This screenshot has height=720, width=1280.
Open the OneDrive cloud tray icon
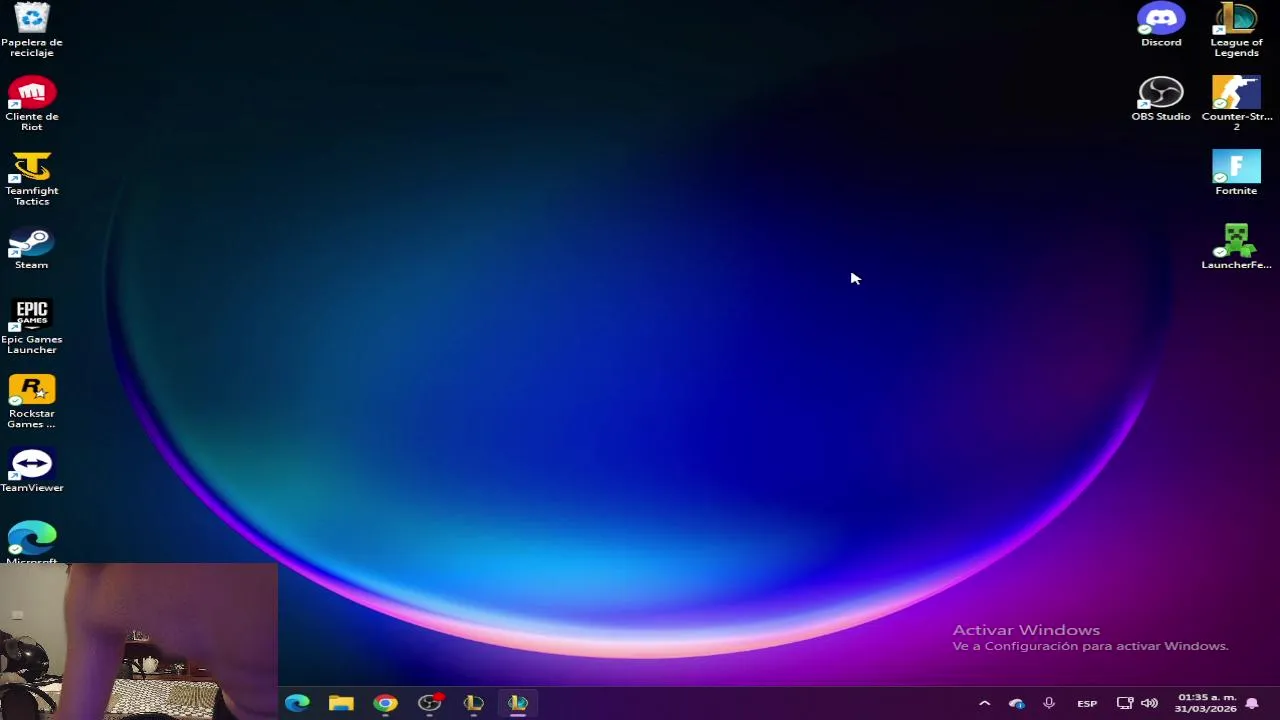pyautogui.click(x=1016, y=703)
